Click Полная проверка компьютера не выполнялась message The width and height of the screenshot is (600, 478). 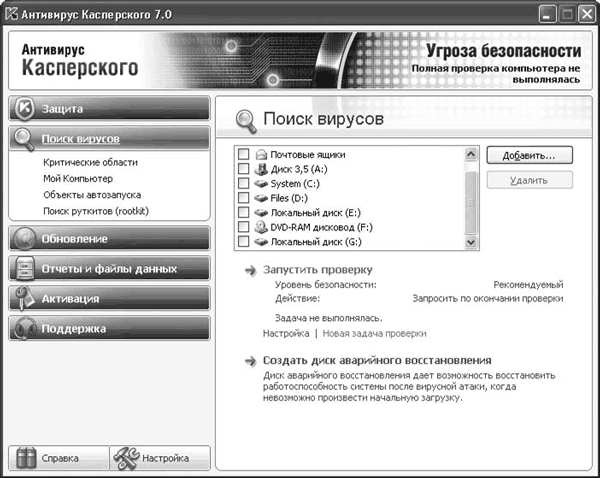[496, 74]
